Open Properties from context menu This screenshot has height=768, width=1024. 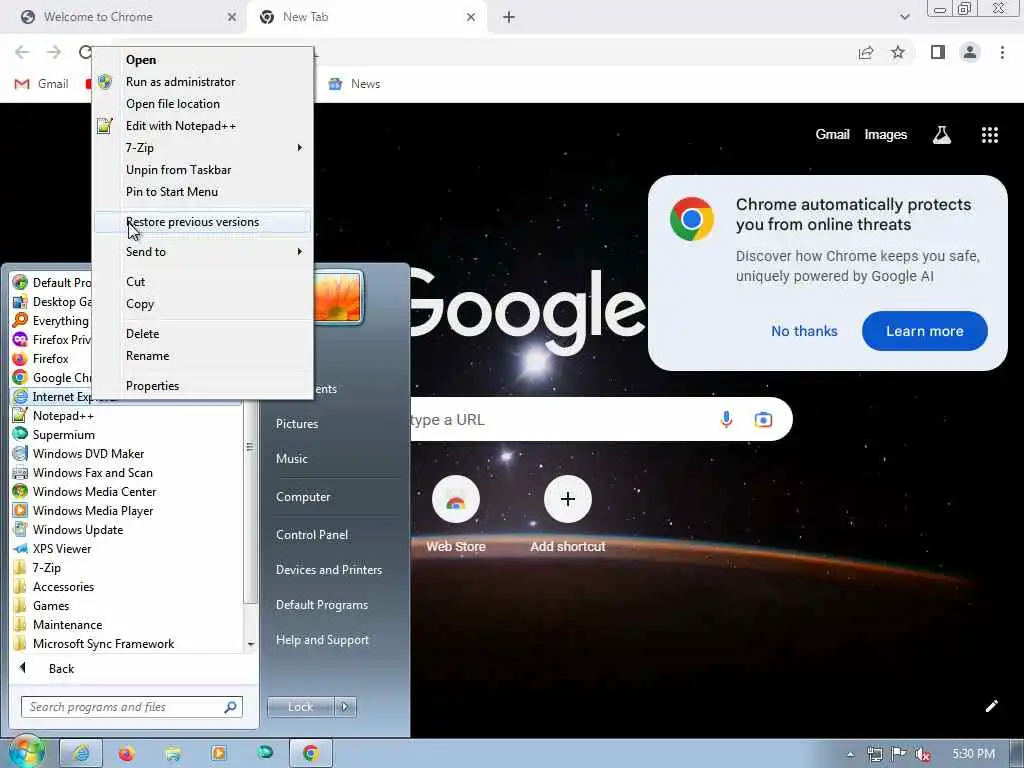[203, 386]
